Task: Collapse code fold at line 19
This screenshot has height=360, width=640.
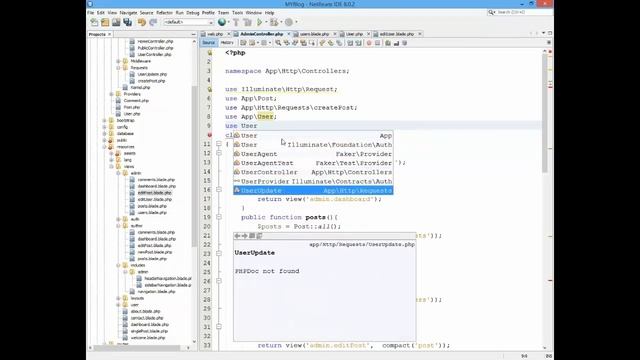Action: tap(219, 217)
